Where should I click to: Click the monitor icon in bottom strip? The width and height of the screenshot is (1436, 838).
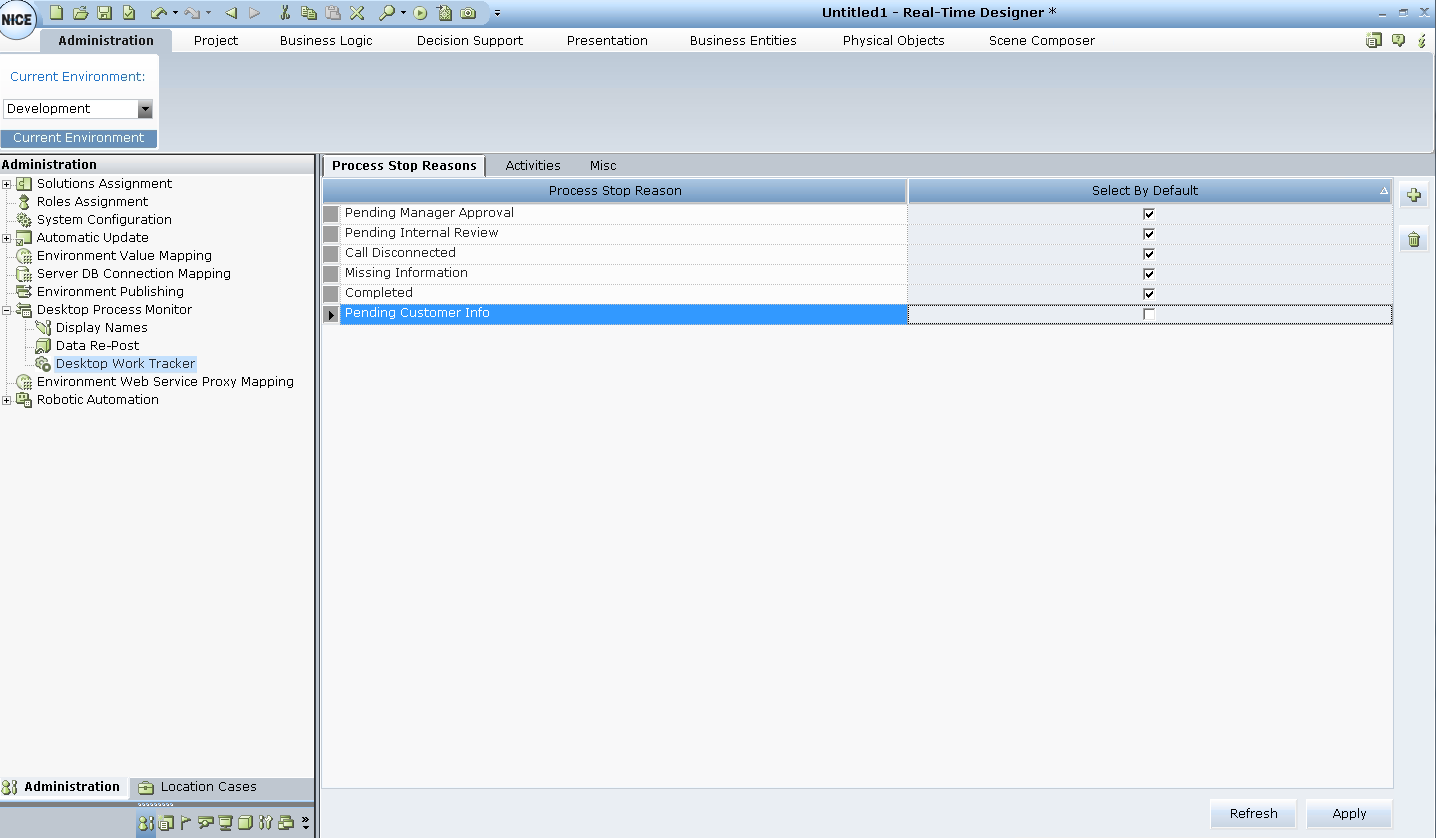225,823
